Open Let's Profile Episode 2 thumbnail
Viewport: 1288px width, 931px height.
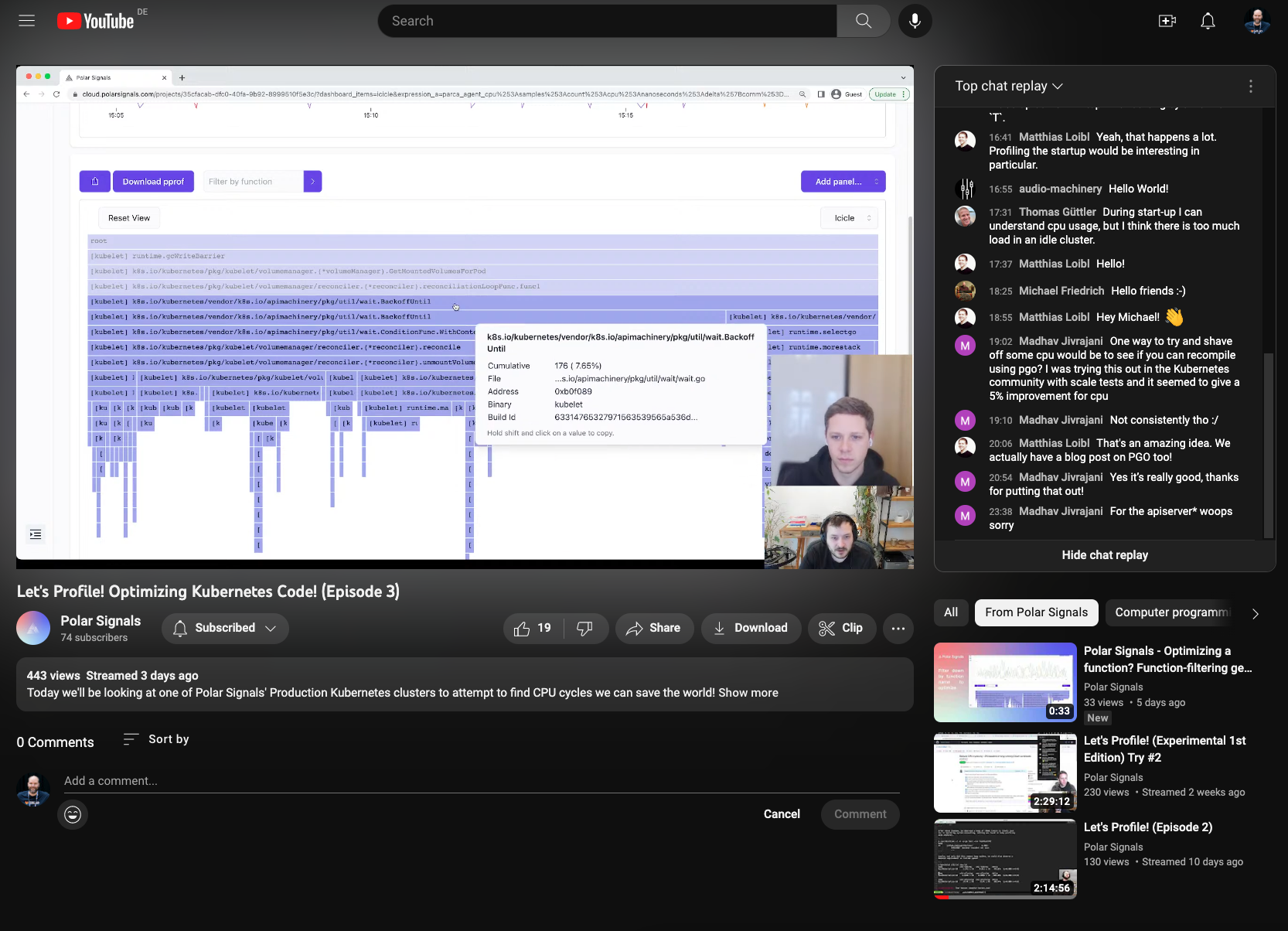point(1005,859)
